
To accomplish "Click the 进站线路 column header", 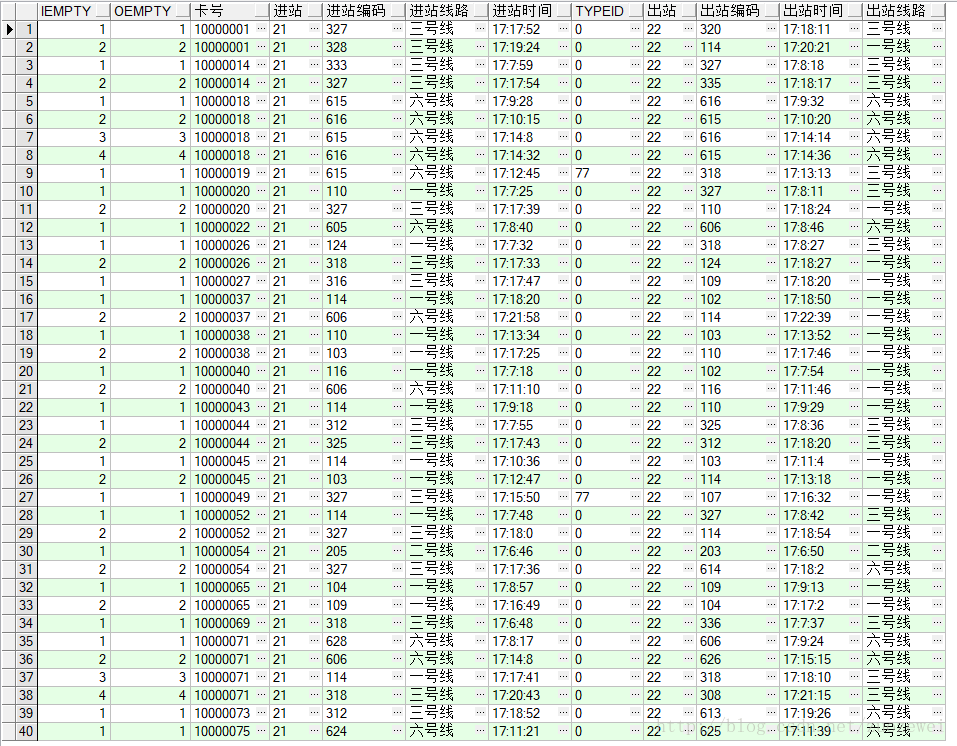I will 446,11.
